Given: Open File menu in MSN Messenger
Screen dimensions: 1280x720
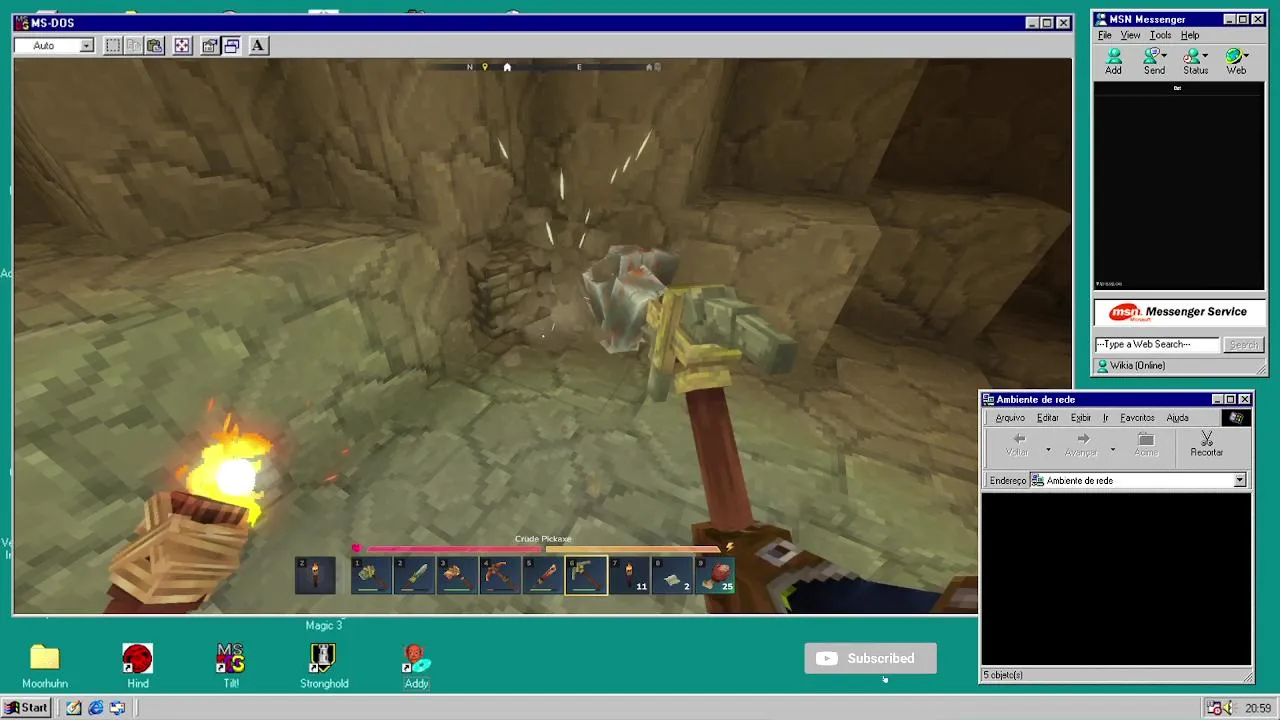Looking at the screenshot, I should coord(1105,35).
